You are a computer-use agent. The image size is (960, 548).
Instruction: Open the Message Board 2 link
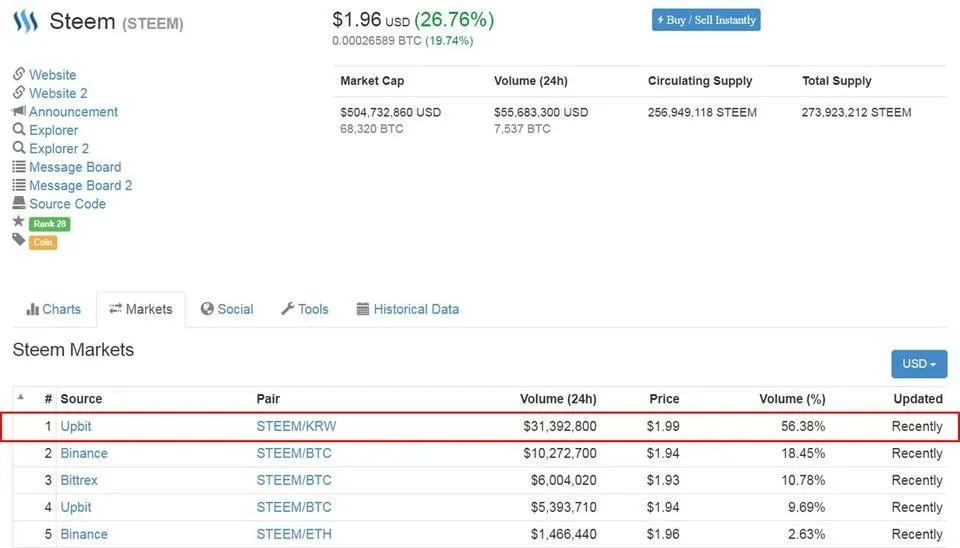click(x=81, y=185)
